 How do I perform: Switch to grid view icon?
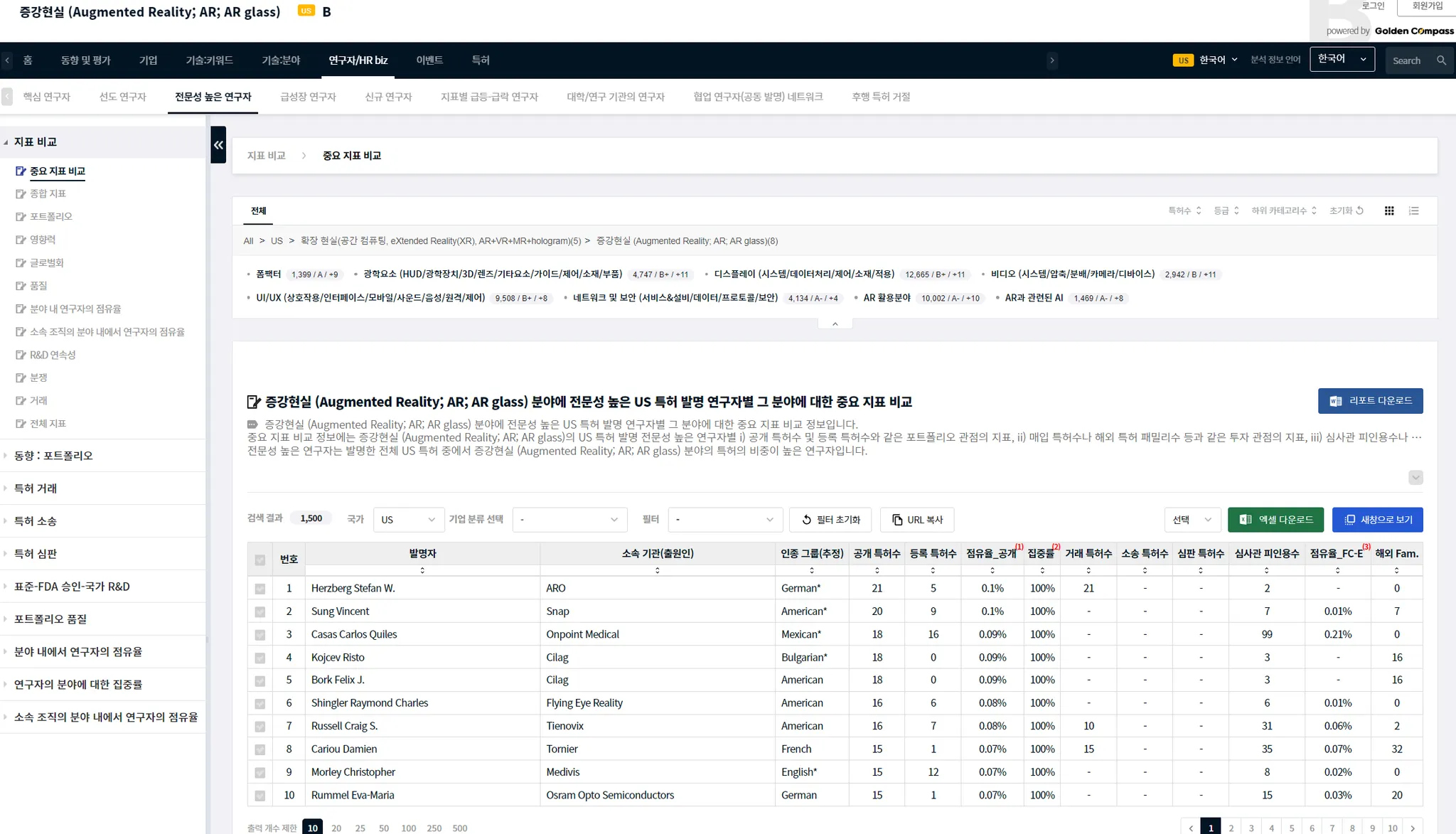pyautogui.click(x=1389, y=210)
